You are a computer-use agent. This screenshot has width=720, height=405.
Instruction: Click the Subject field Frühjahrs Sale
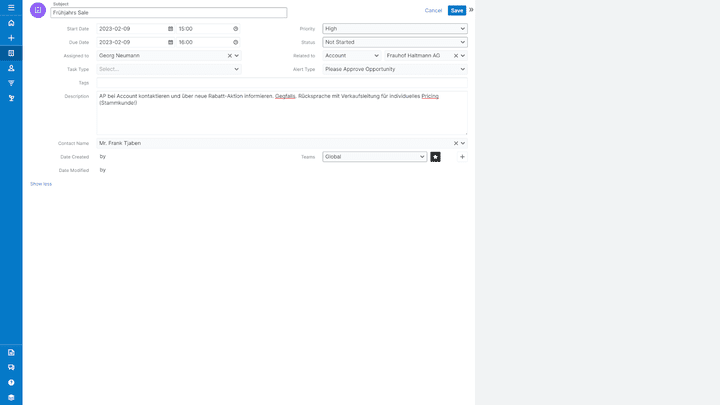[x=169, y=13]
